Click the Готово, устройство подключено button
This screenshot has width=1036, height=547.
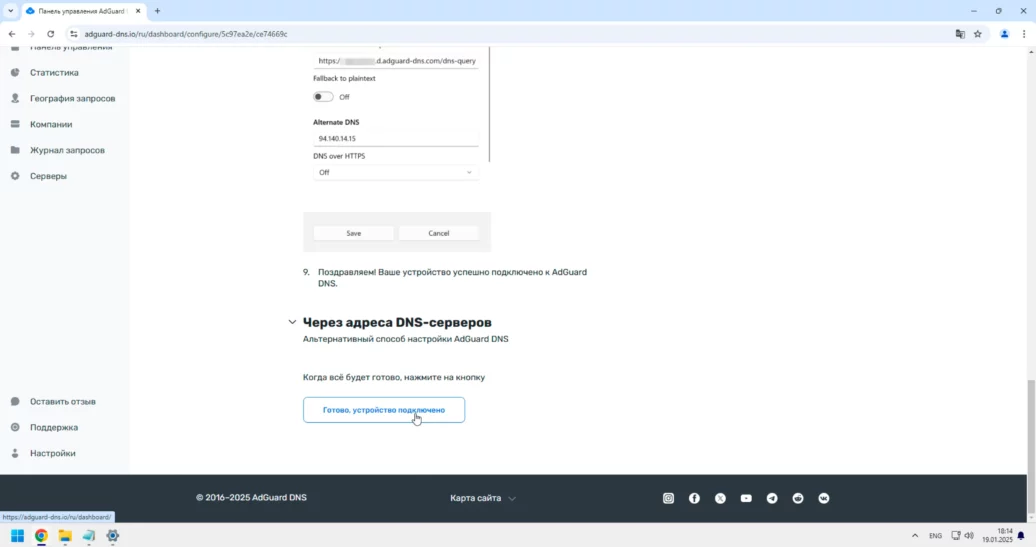(x=384, y=410)
